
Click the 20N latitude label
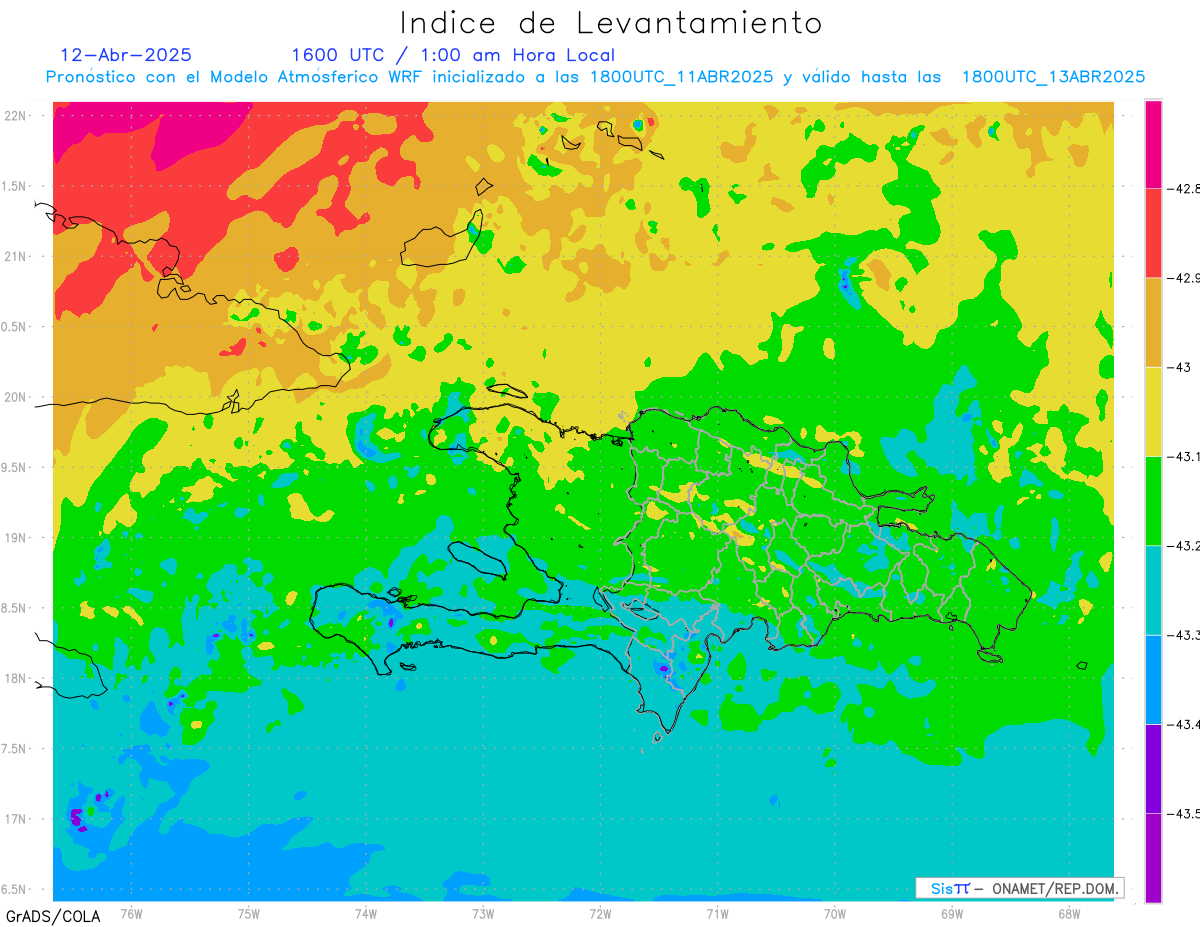click(x=16, y=397)
